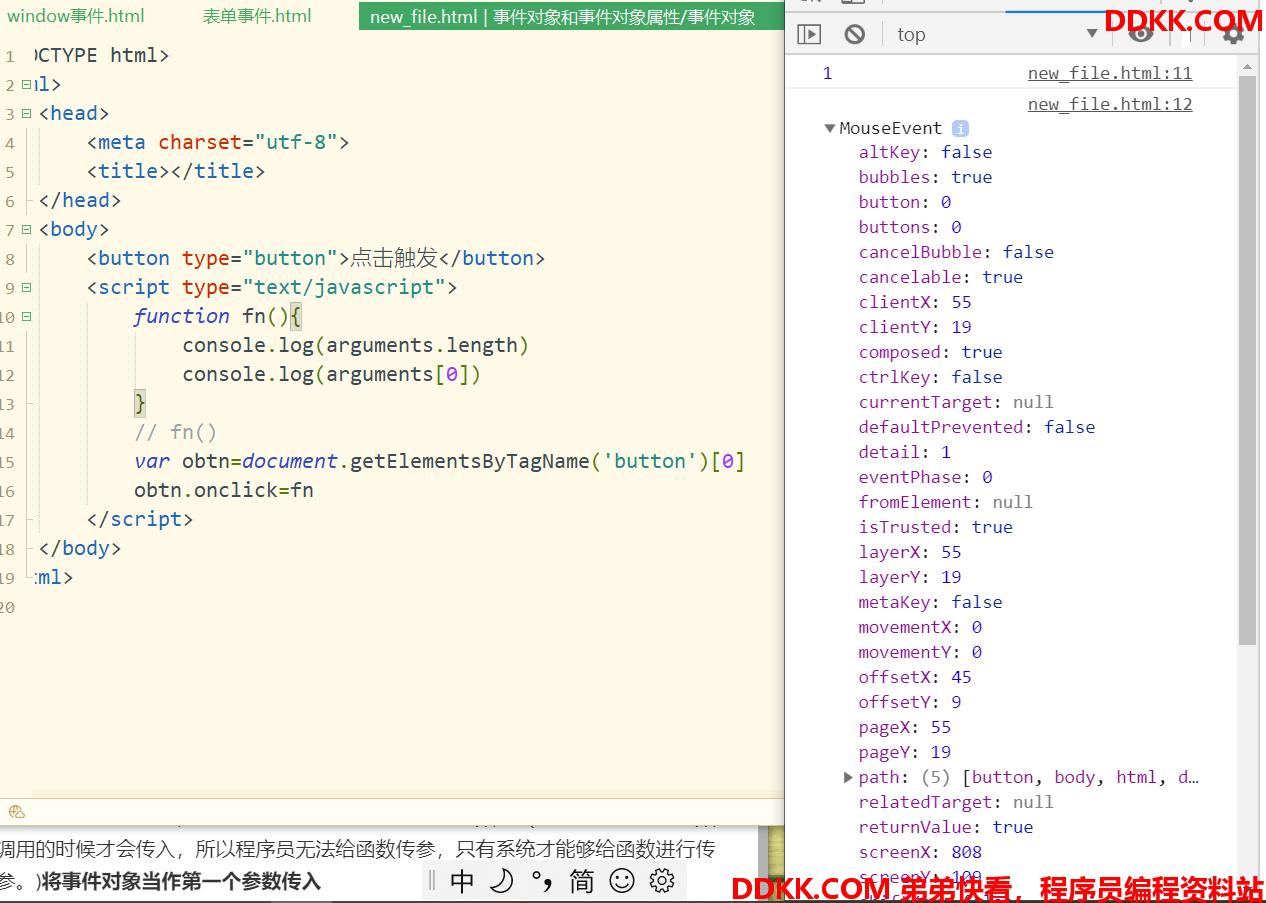Toggle the moon half-width mode in IME bar

pyautogui.click(x=501, y=881)
